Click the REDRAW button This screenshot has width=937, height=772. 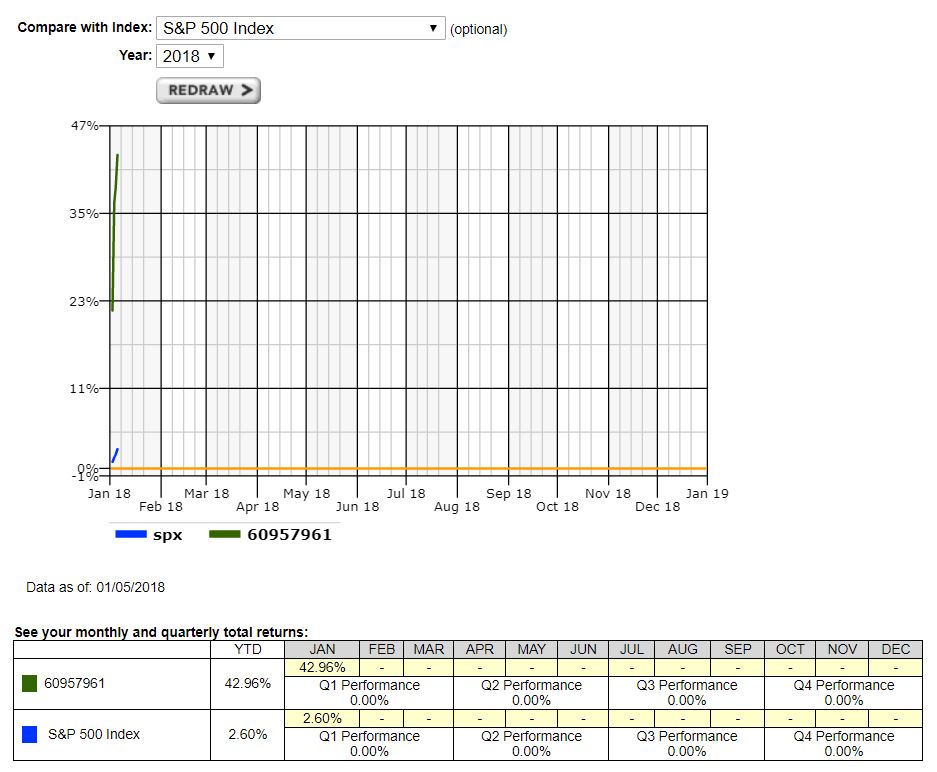(x=208, y=90)
